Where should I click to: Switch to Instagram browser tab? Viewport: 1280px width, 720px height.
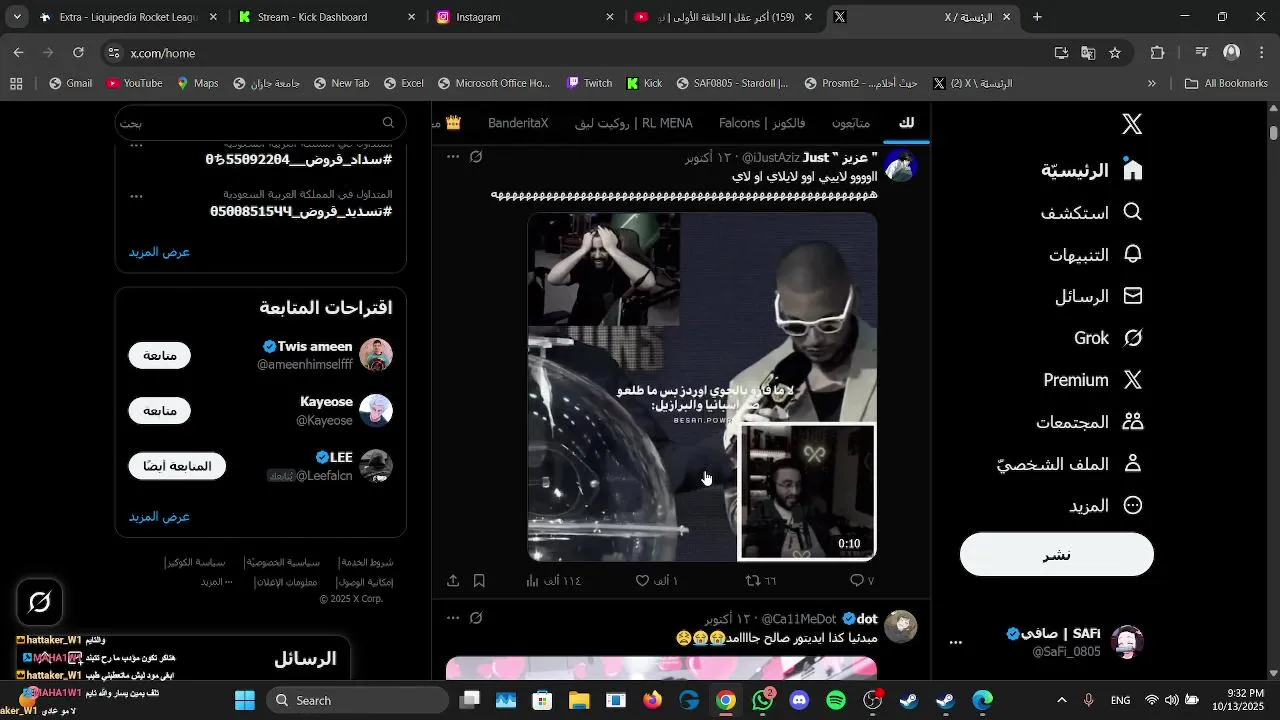pyautogui.click(x=525, y=17)
